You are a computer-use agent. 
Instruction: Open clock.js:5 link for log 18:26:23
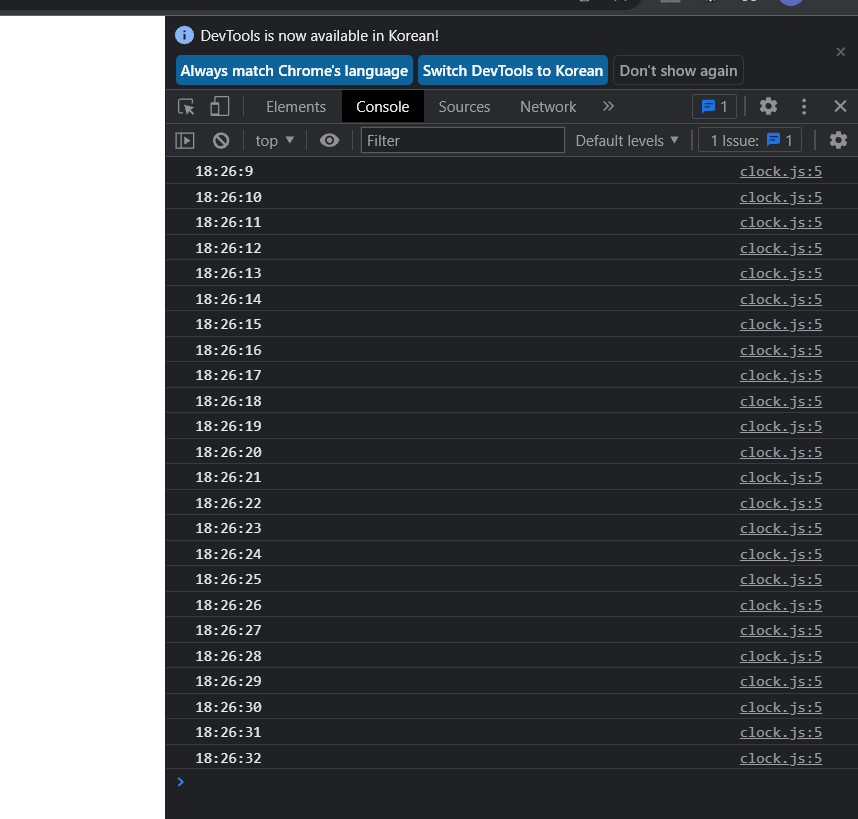point(781,528)
